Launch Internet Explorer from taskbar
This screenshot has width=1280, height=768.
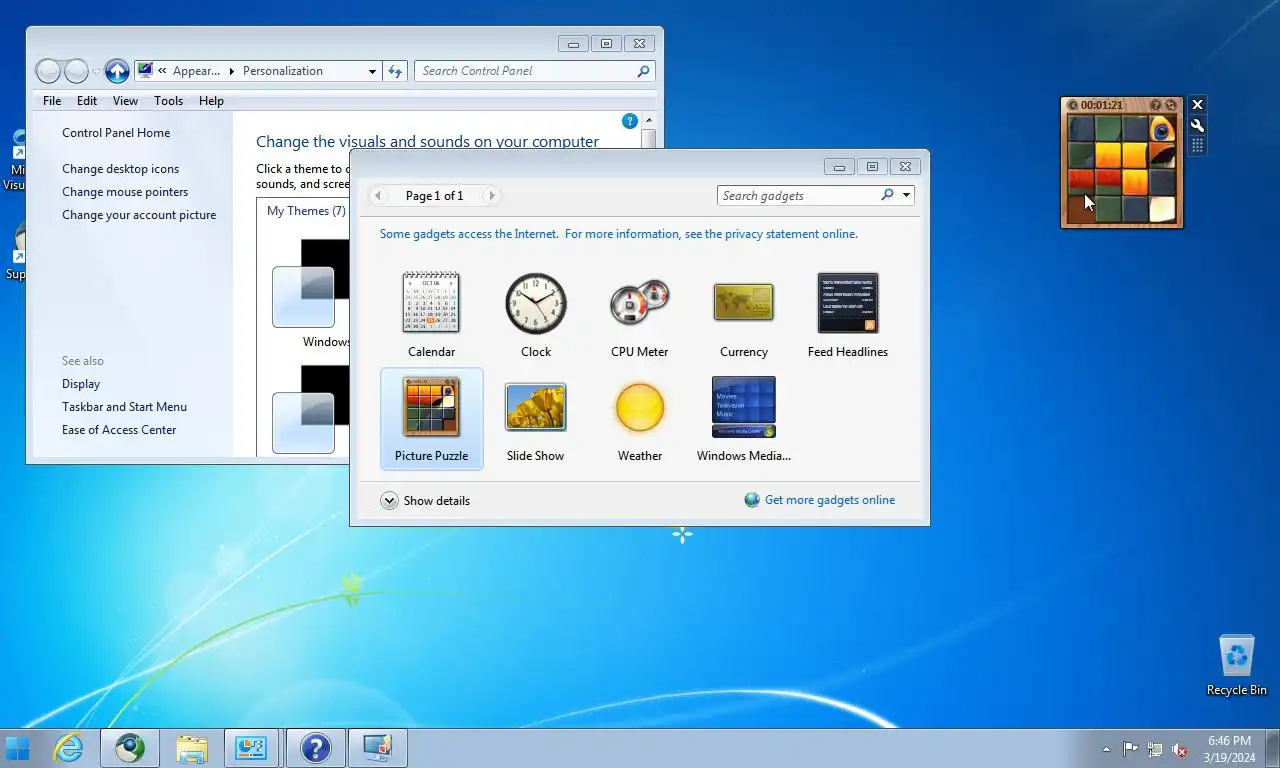[x=68, y=748]
